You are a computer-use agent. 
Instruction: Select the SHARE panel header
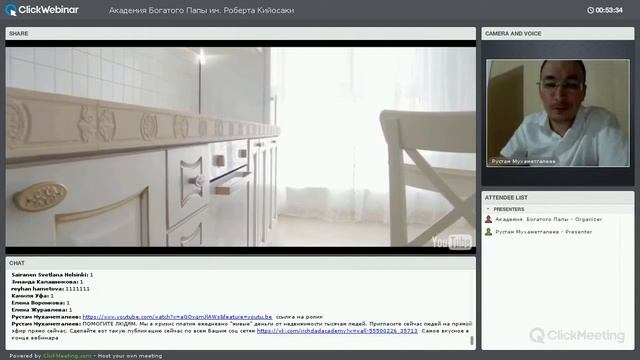coord(240,33)
